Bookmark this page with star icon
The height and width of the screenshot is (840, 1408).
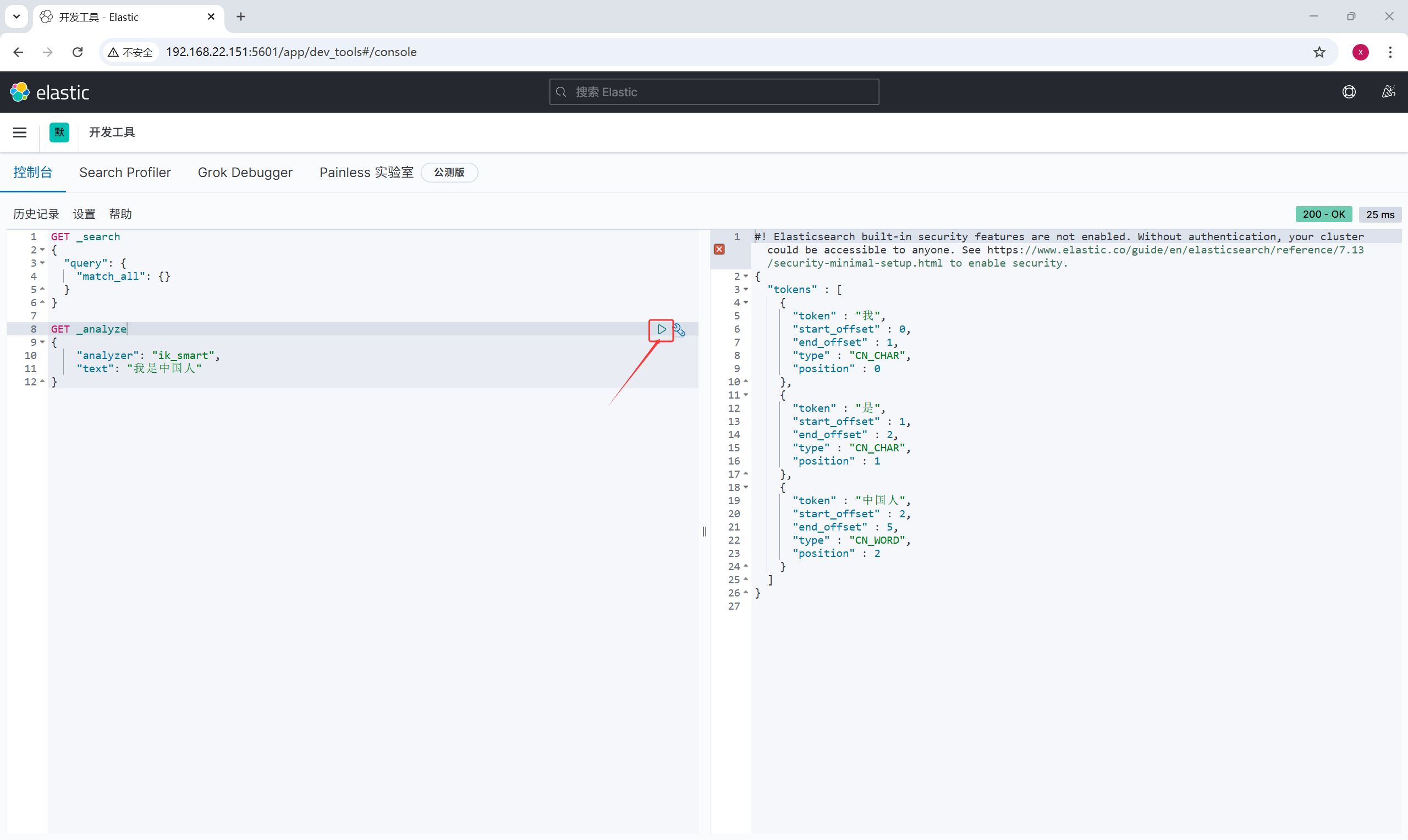(x=1319, y=52)
